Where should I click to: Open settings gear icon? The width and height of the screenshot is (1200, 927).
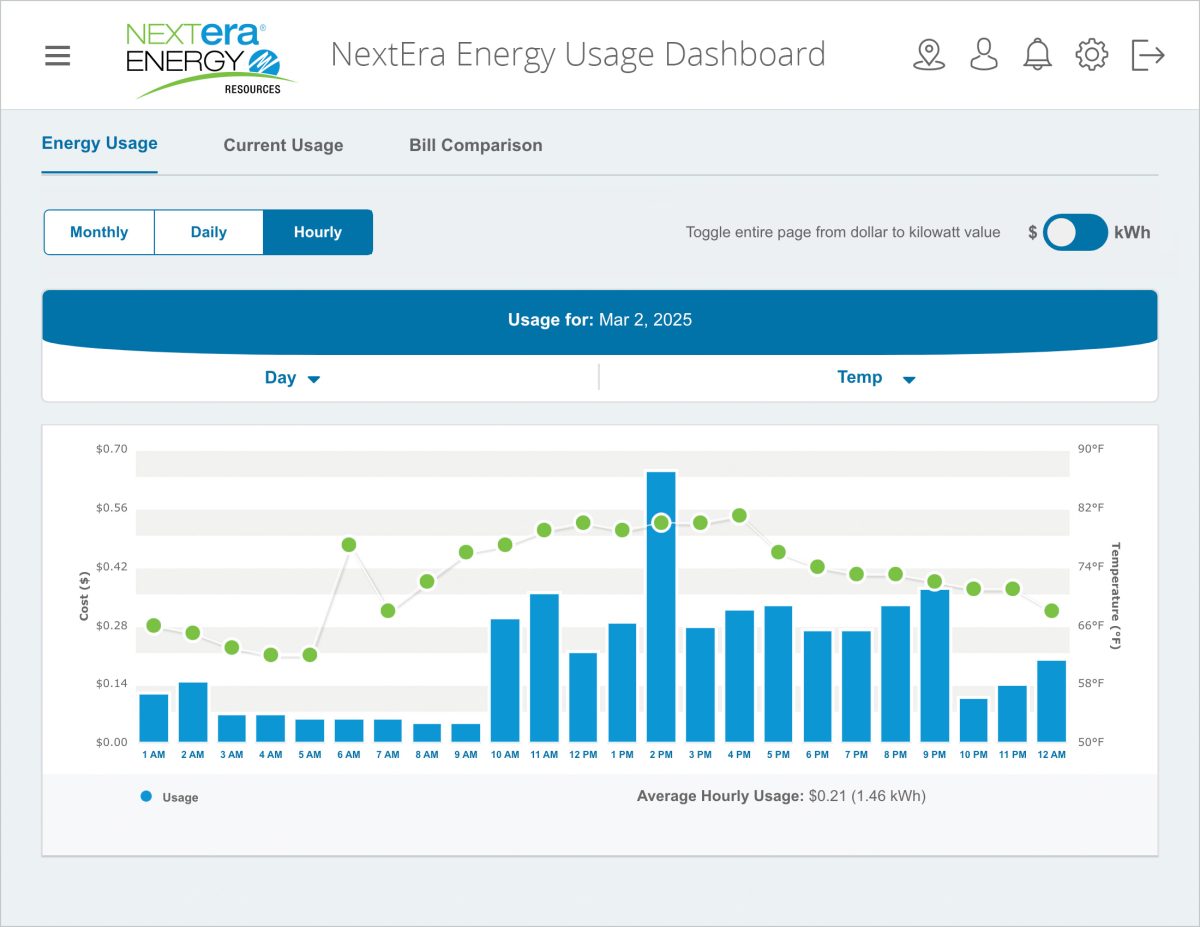coord(1092,55)
